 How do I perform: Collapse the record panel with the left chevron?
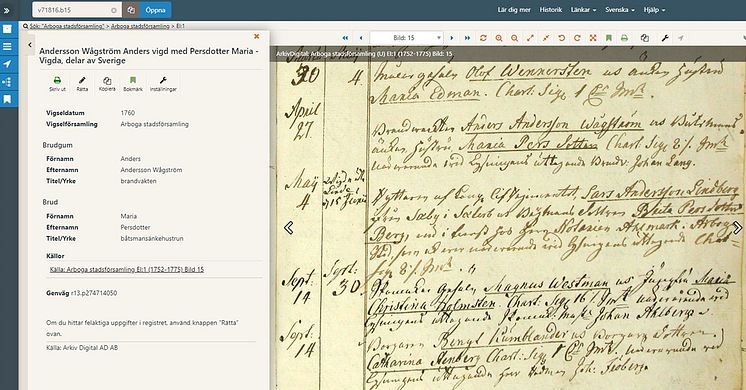[30, 45]
